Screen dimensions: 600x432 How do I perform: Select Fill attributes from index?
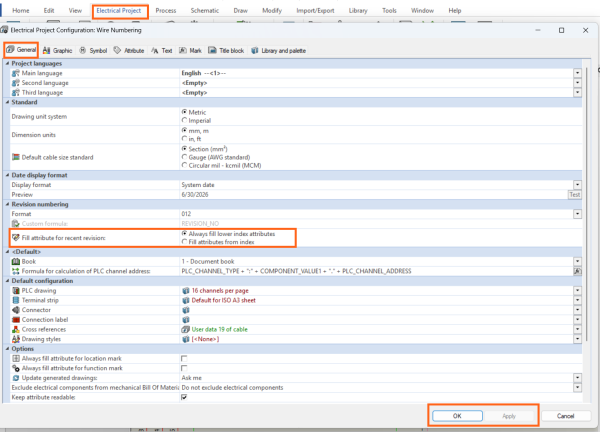[x=184, y=242]
